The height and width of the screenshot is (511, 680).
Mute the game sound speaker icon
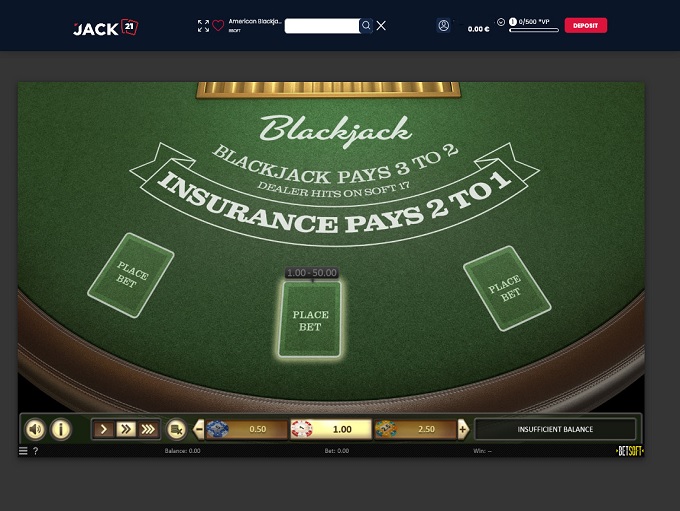pos(35,429)
